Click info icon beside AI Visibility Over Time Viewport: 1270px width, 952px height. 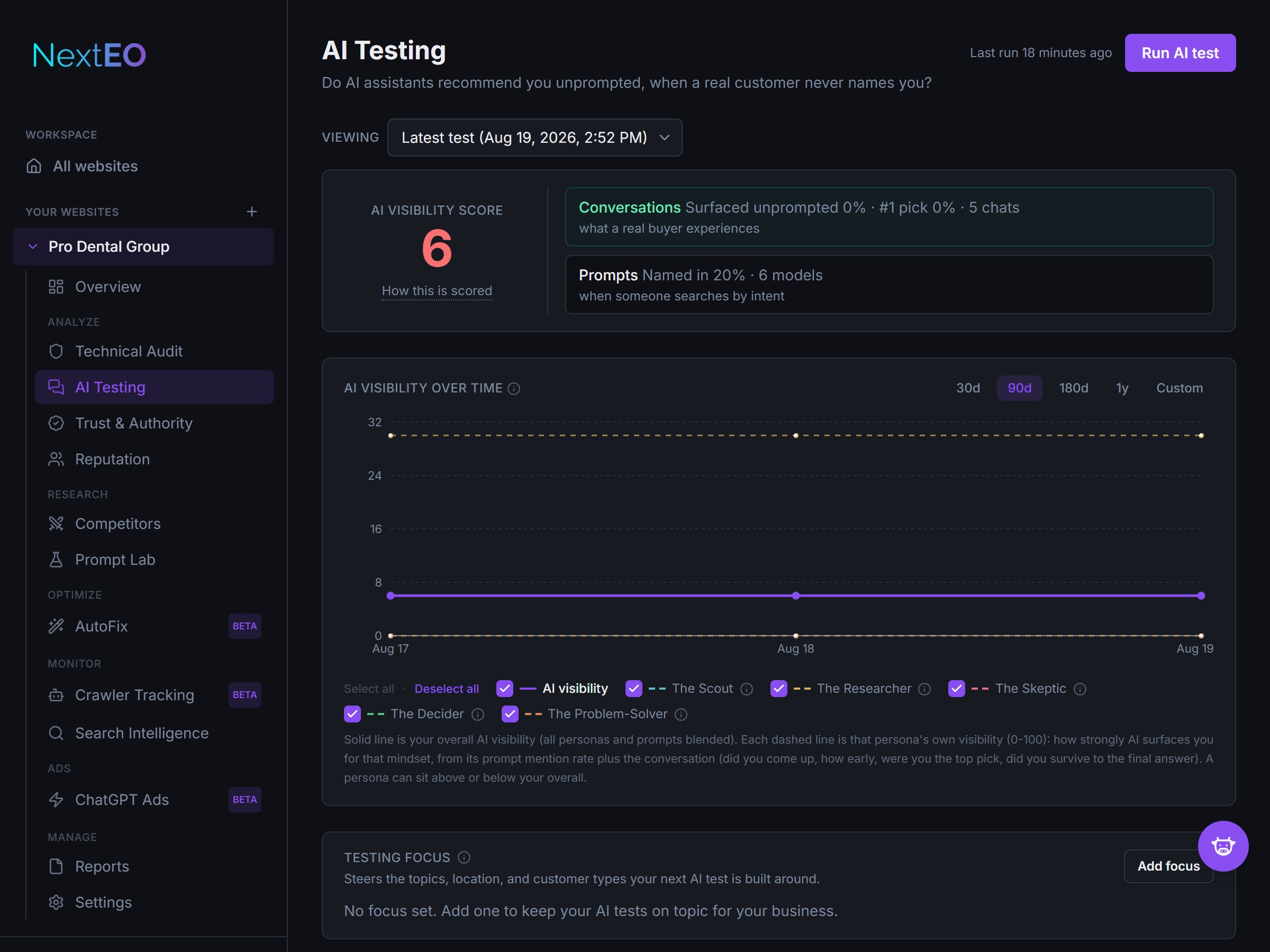point(514,389)
